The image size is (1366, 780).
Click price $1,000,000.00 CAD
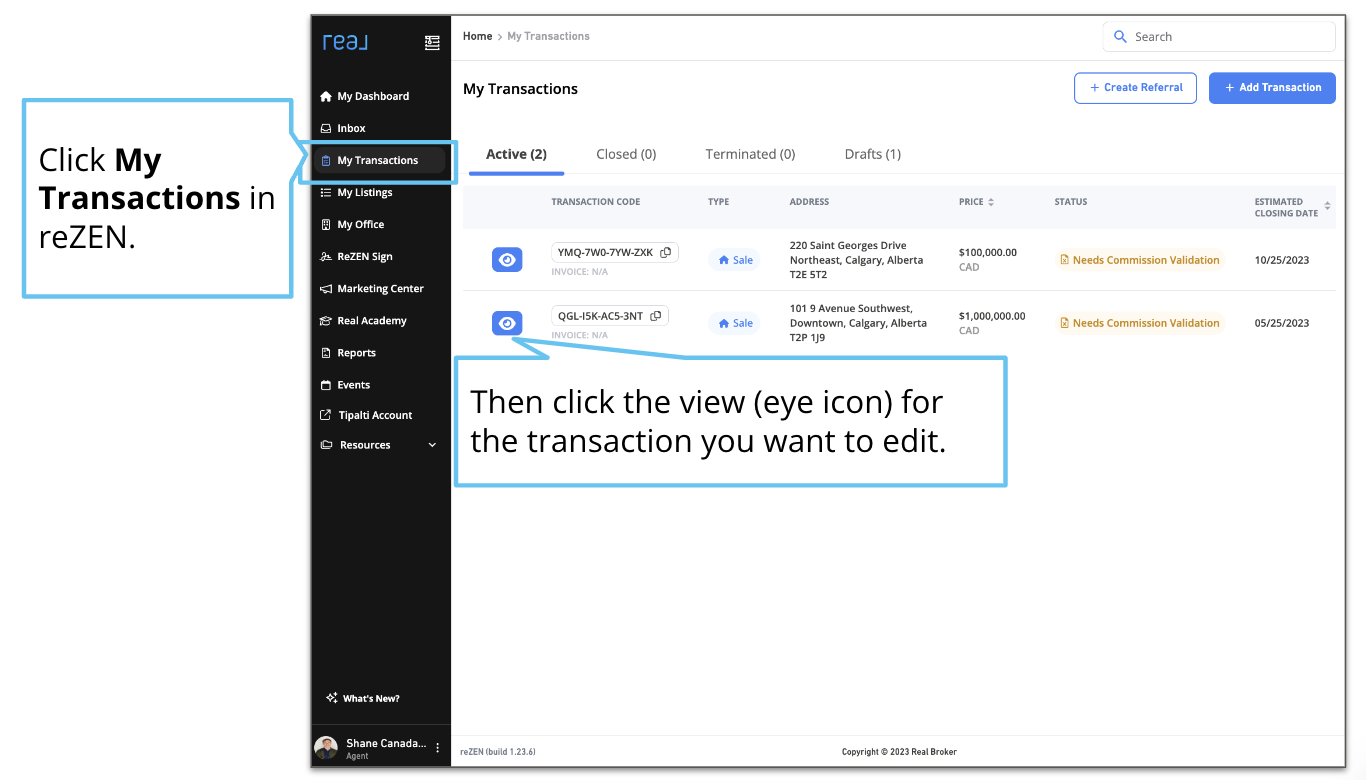[992, 322]
